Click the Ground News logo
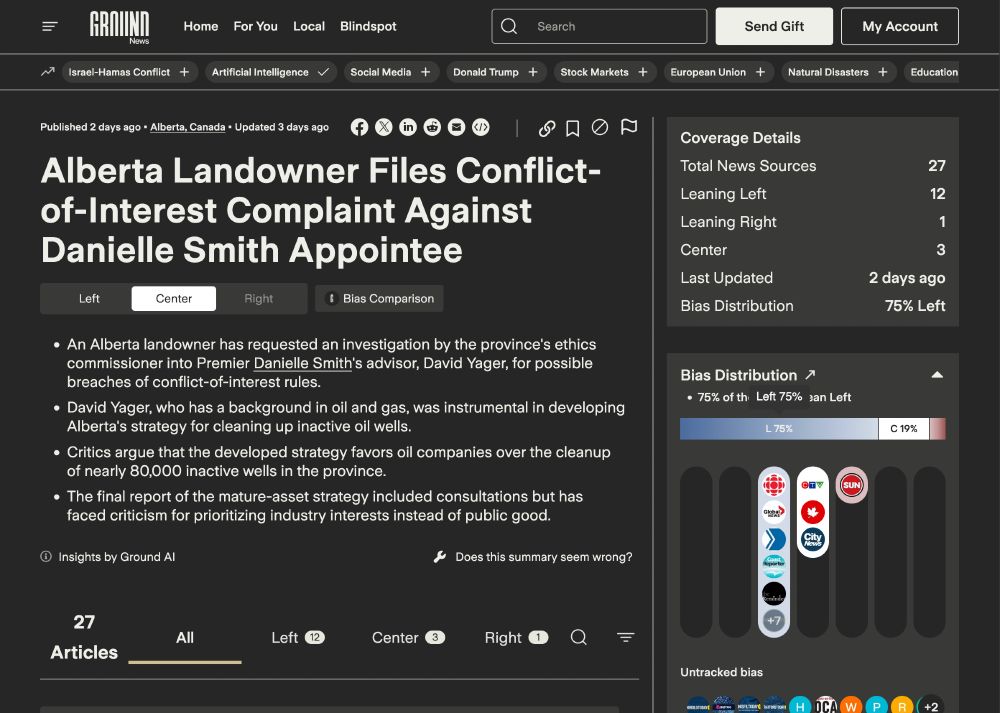This screenshot has height=713, width=1000. (119, 27)
